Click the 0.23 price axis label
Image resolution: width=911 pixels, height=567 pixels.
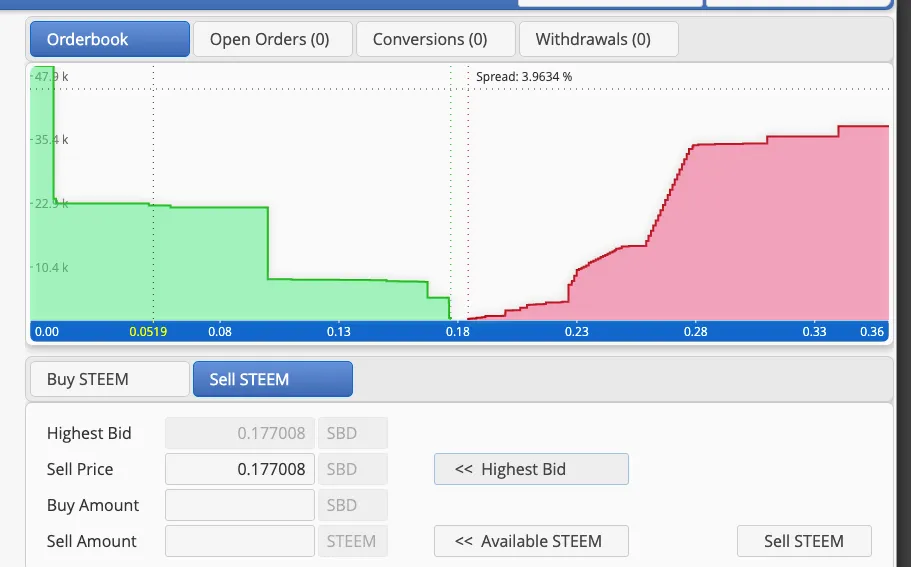[576, 332]
